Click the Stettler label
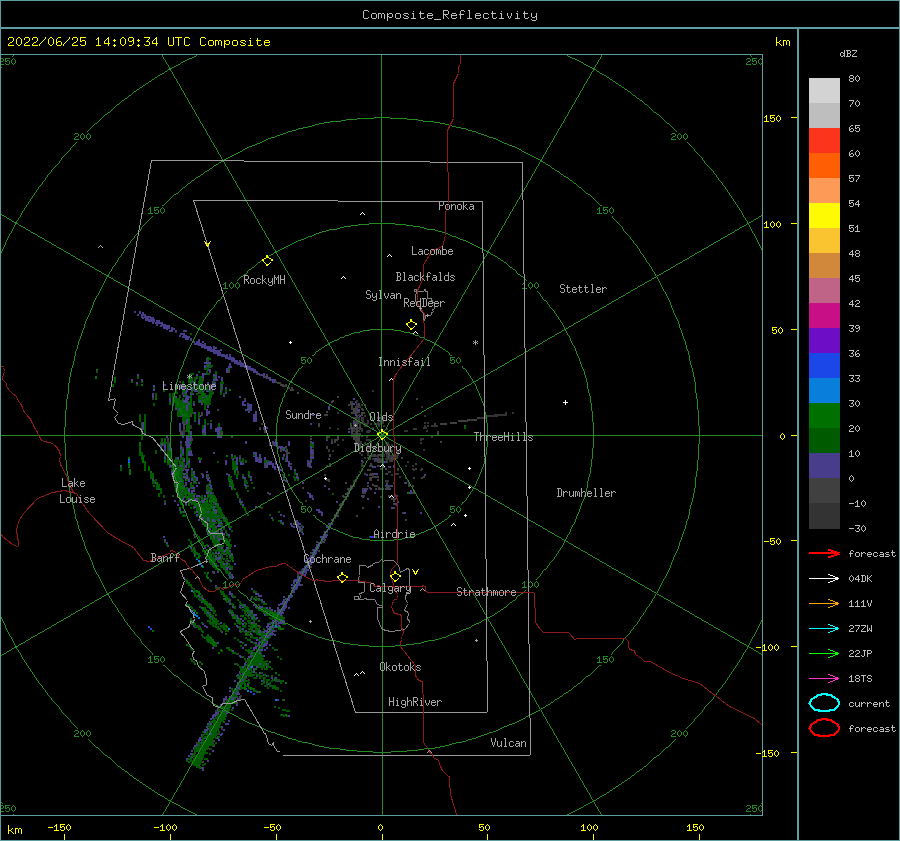900x841 pixels. click(x=583, y=289)
